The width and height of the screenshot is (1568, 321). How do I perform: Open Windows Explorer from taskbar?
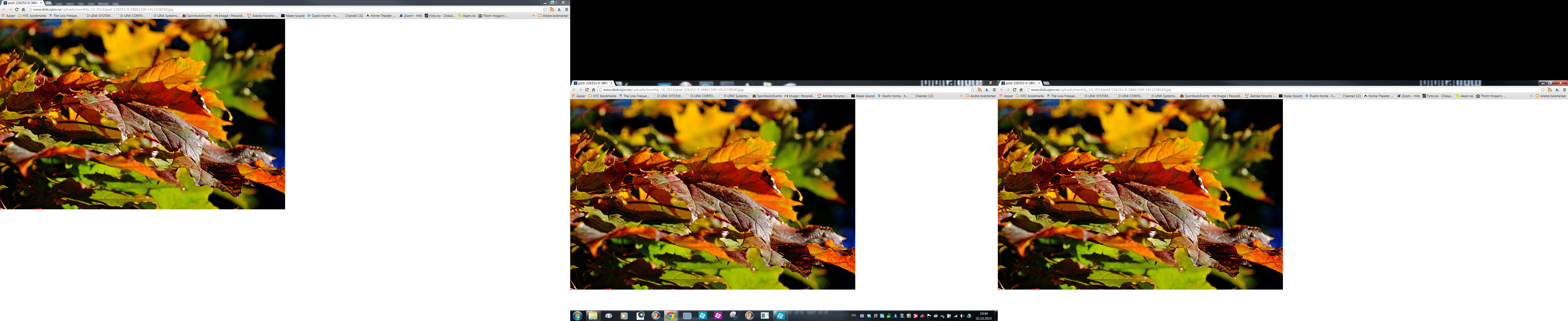coord(593,315)
